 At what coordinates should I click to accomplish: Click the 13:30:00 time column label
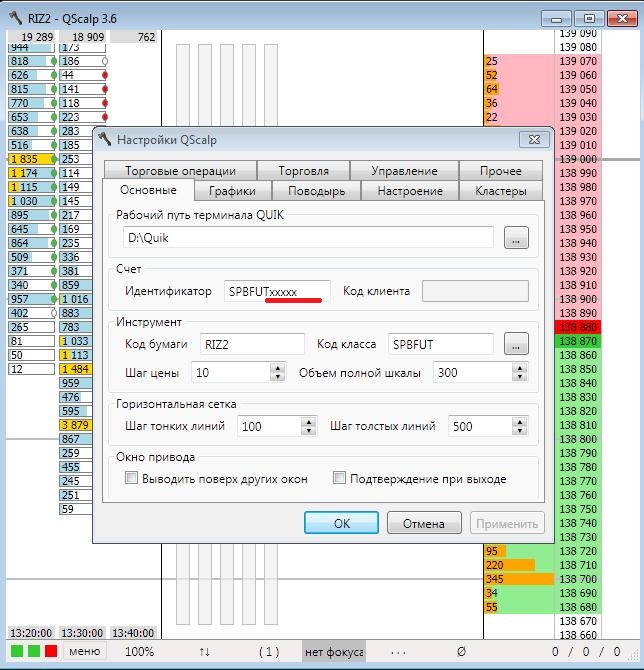point(82,633)
